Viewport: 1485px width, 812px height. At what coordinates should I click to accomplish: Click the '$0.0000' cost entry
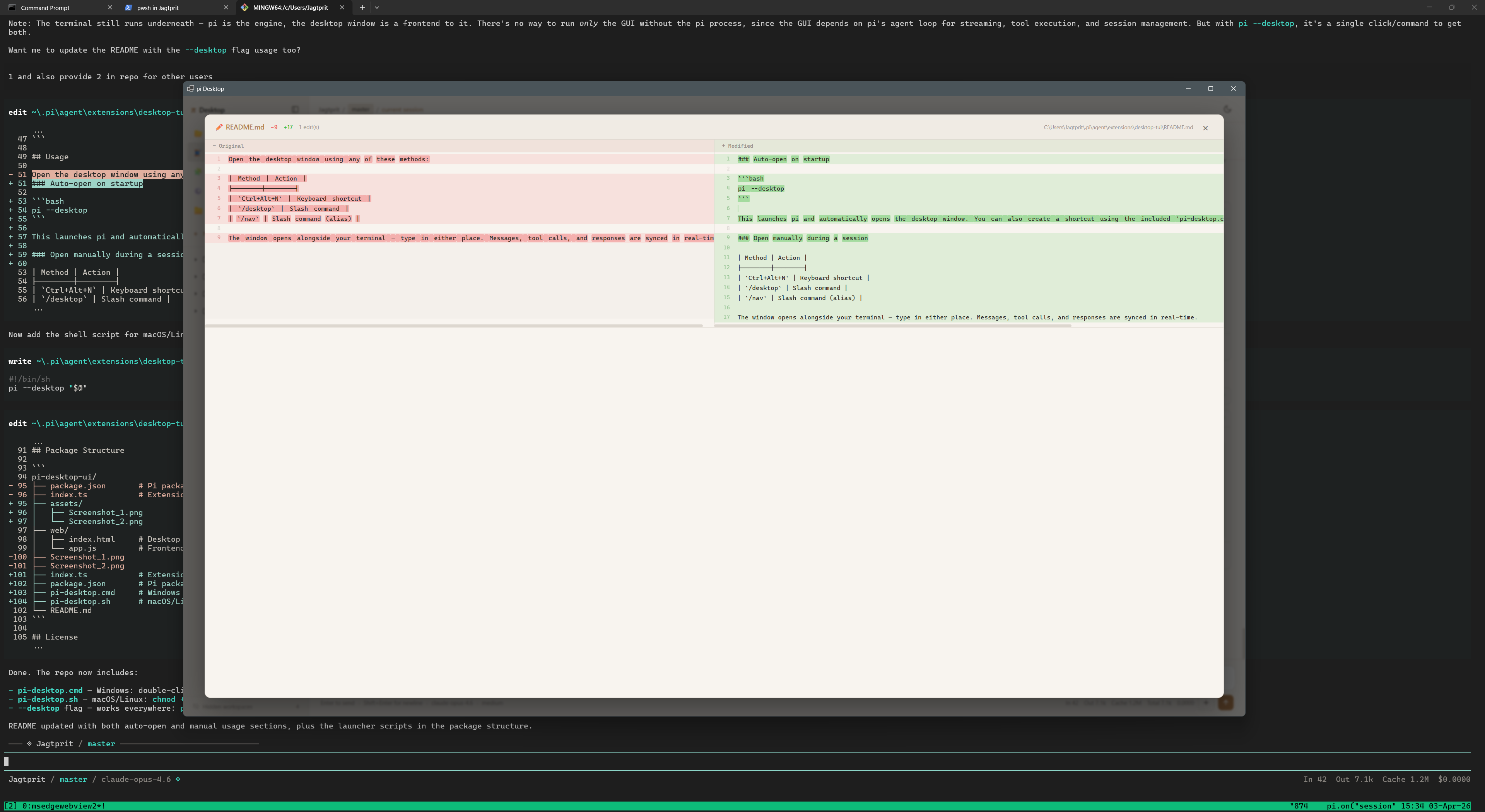(x=1454, y=779)
